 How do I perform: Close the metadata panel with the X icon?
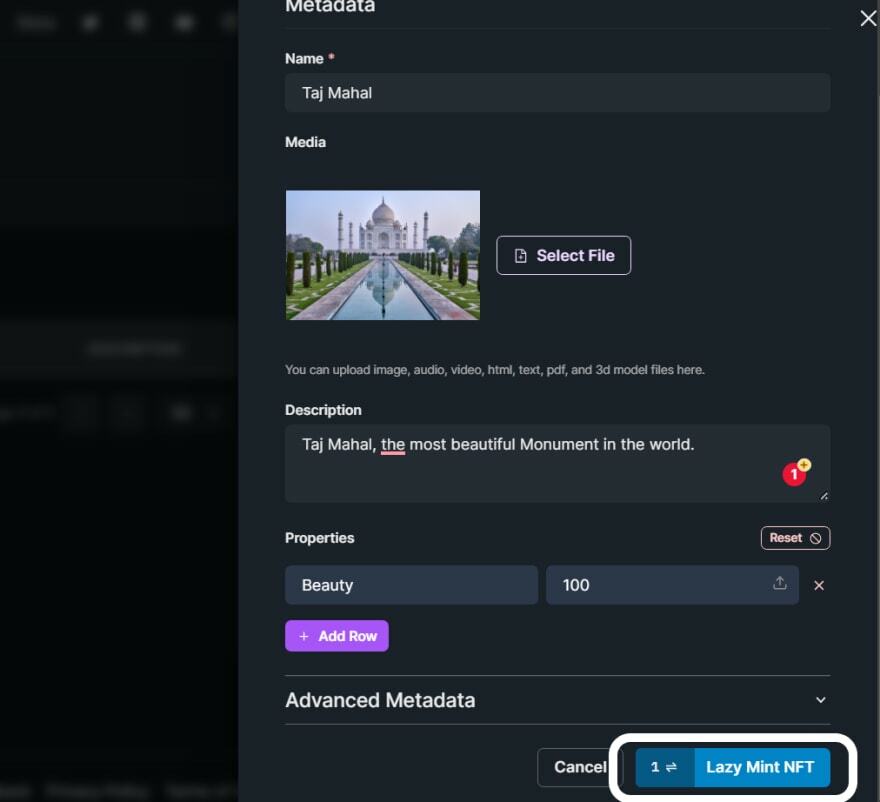[x=868, y=18]
